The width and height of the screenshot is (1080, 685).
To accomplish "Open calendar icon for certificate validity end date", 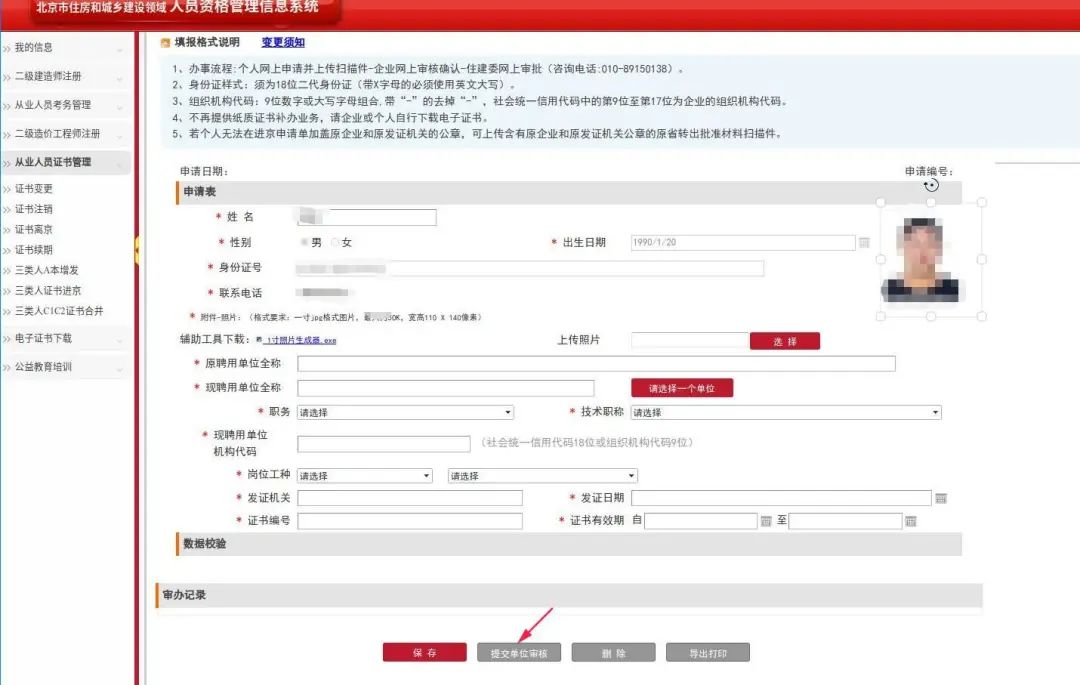I will 911,521.
